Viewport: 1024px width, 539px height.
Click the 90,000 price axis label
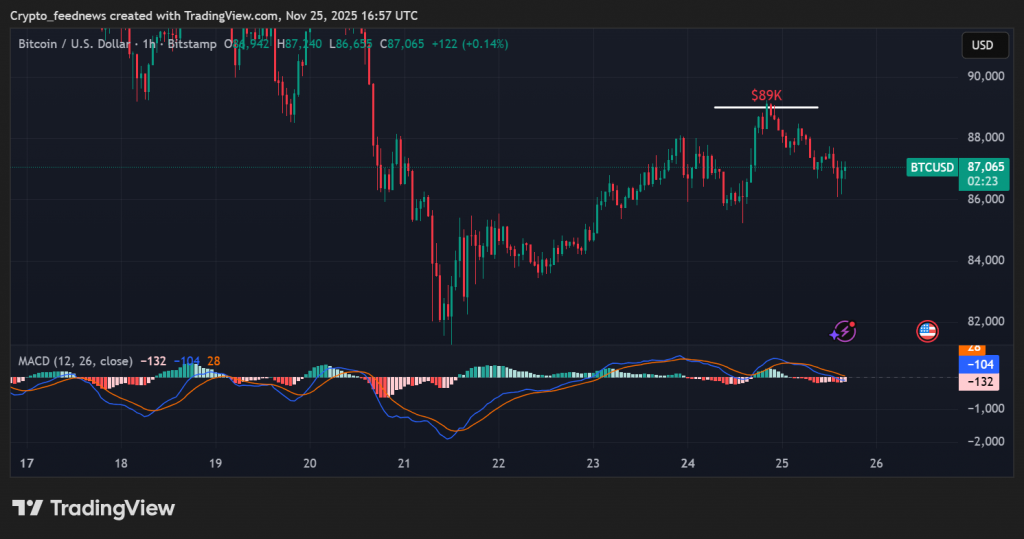tap(983, 76)
